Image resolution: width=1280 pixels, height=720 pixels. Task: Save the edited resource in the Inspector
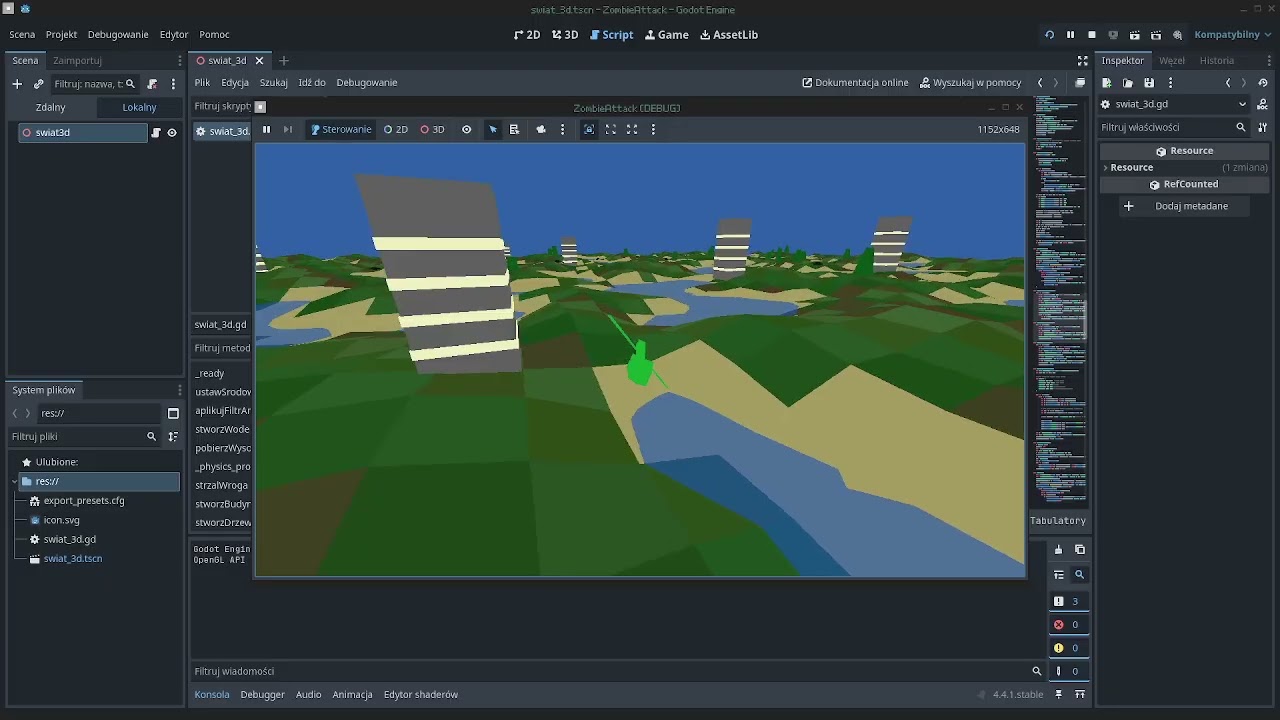[1149, 83]
